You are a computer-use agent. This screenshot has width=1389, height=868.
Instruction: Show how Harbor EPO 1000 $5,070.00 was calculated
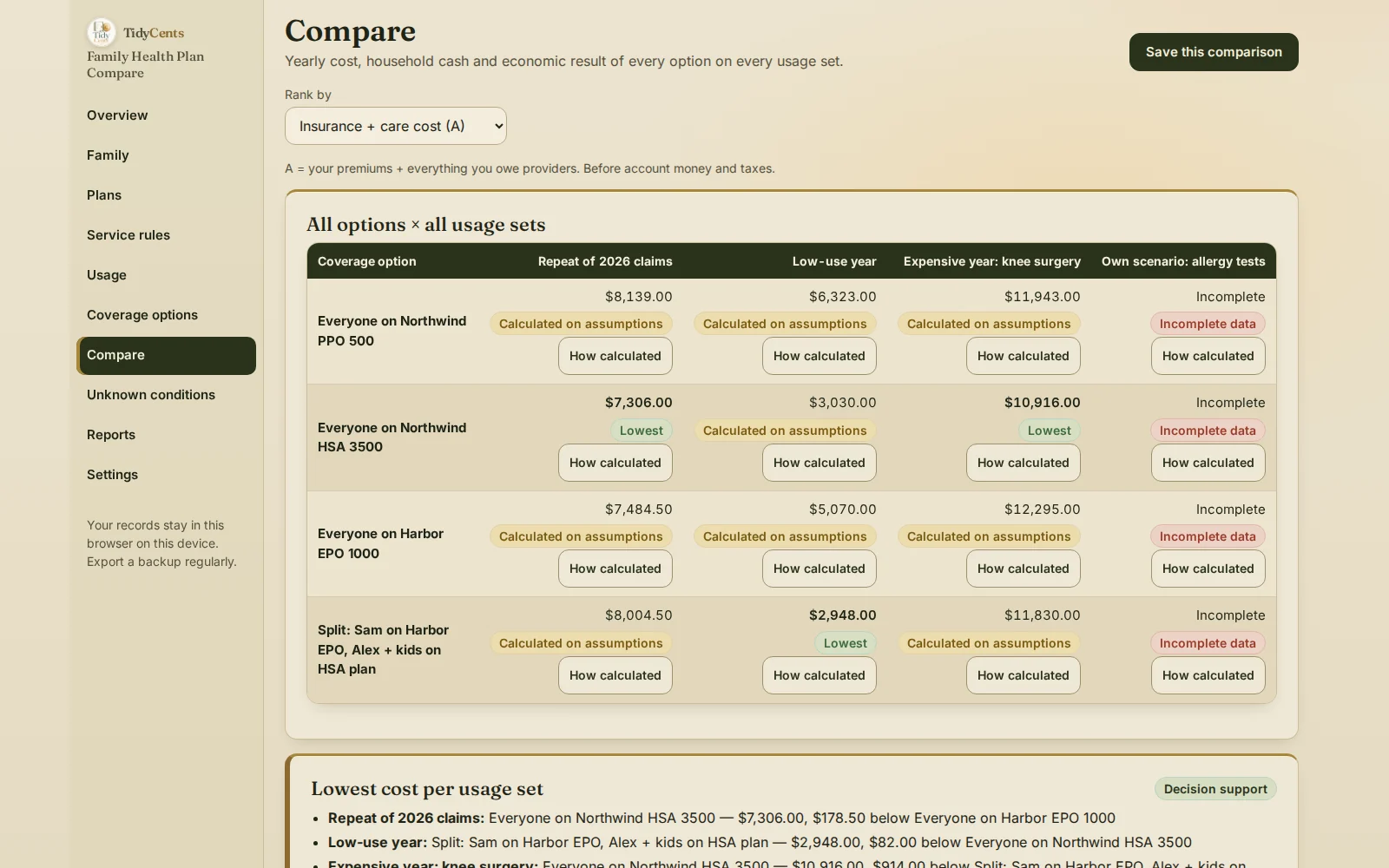click(x=820, y=569)
